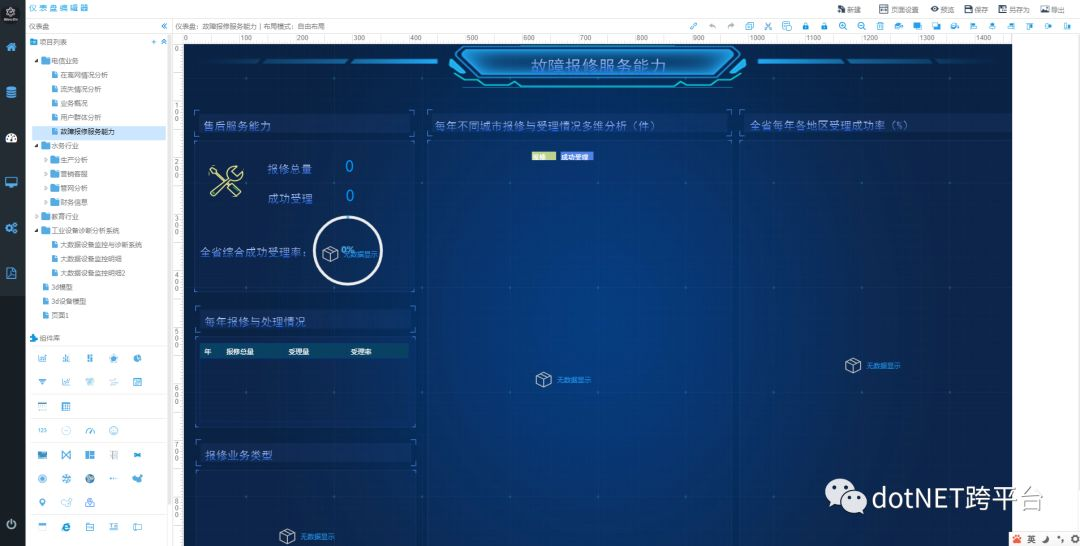Click the link tool in canvas toolbar

click(x=694, y=26)
